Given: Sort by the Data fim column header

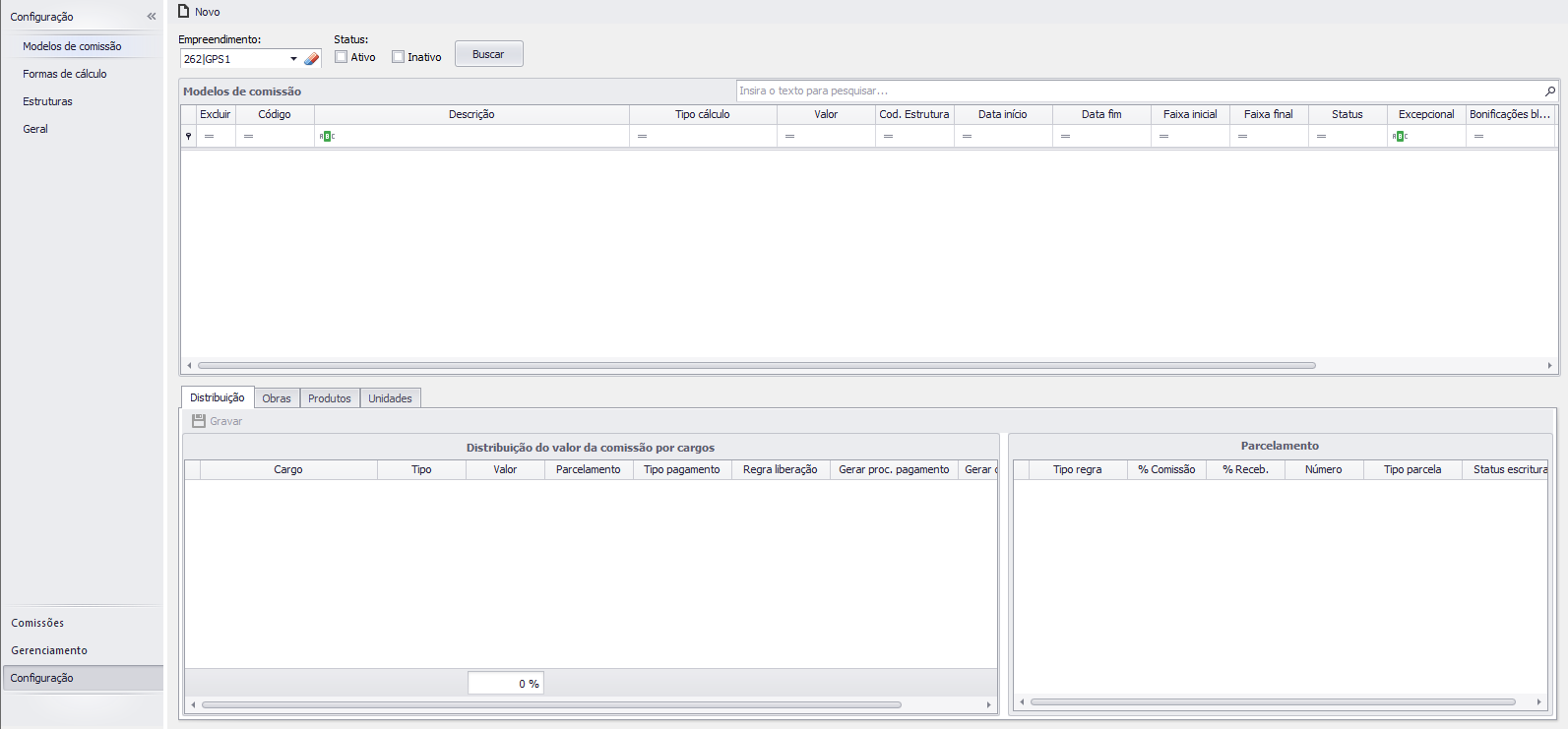Looking at the screenshot, I should tap(1101, 114).
